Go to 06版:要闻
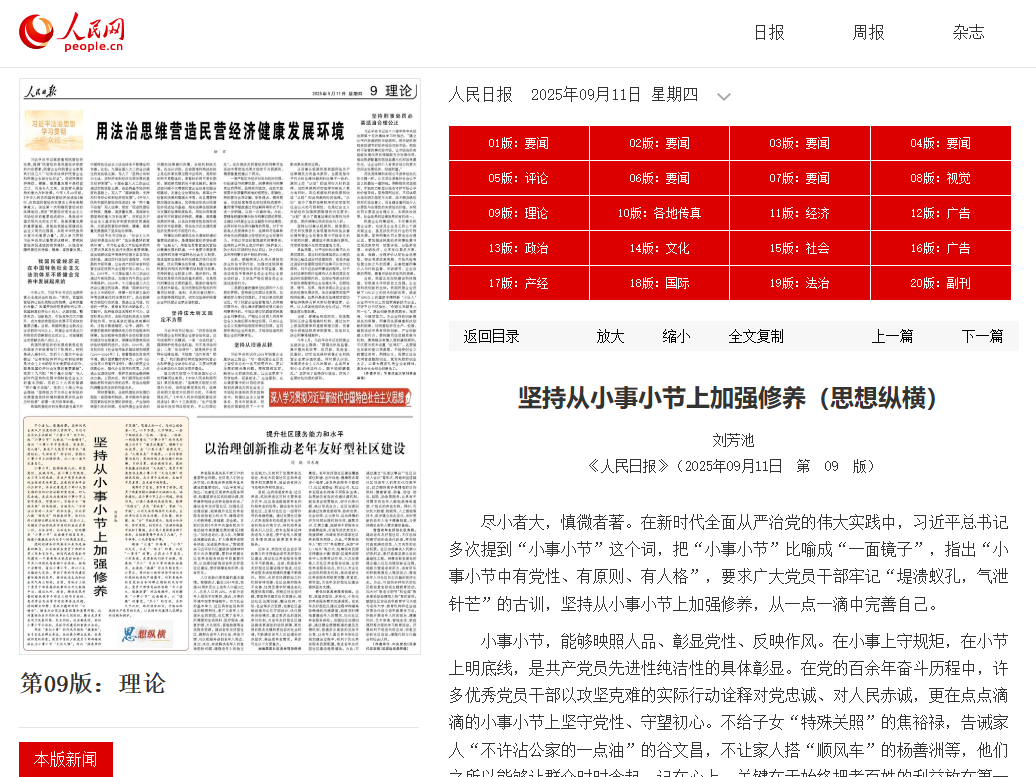 click(659, 178)
